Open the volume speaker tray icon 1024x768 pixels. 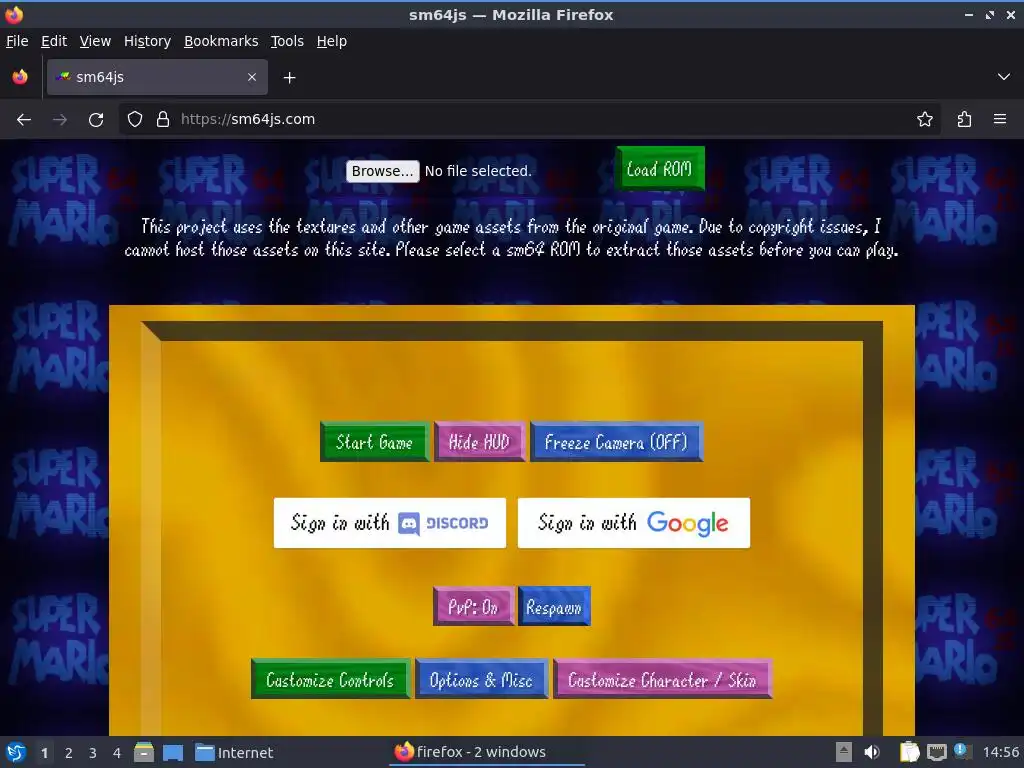click(x=872, y=752)
